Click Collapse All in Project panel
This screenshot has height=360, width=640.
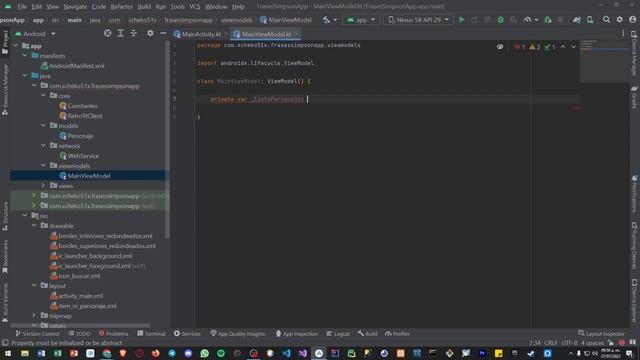[134, 33]
